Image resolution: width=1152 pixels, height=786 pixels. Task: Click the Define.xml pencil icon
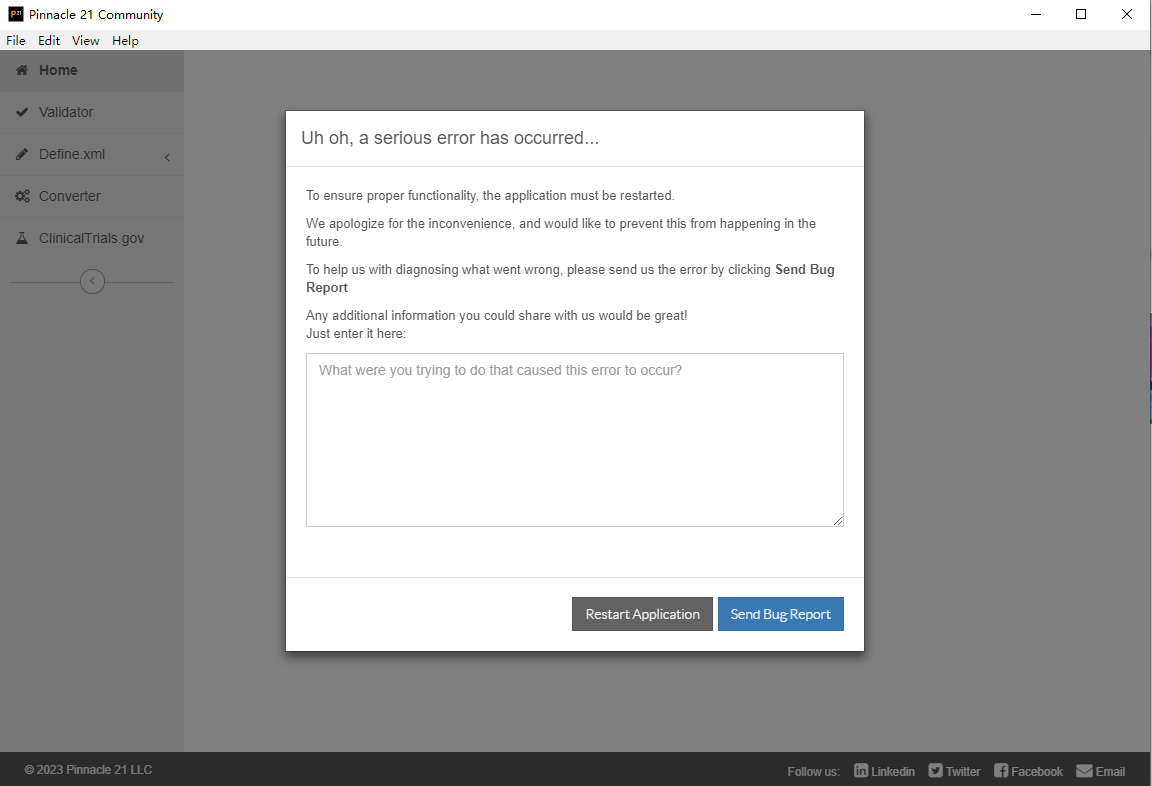point(22,154)
